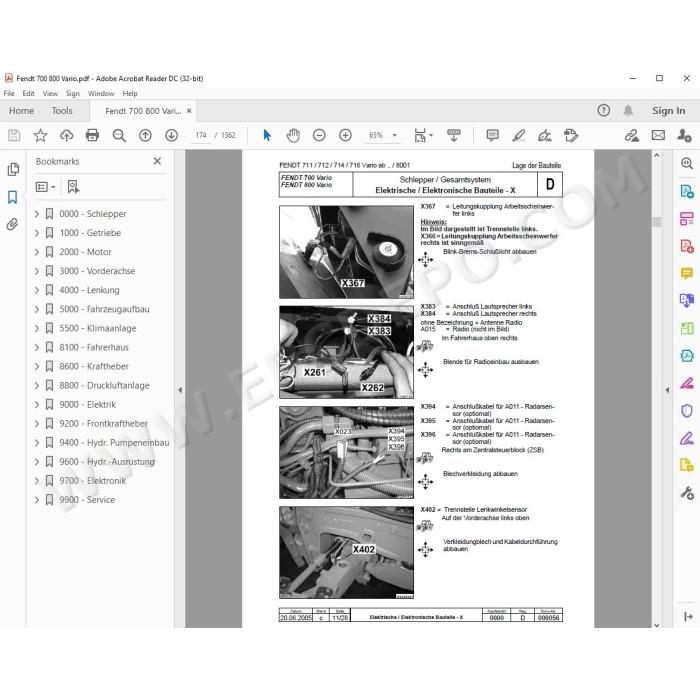Viewport: 700px width, 700px height.
Task: Expand the 2000 - Motor bookmark
Action: pyautogui.click(x=37, y=252)
